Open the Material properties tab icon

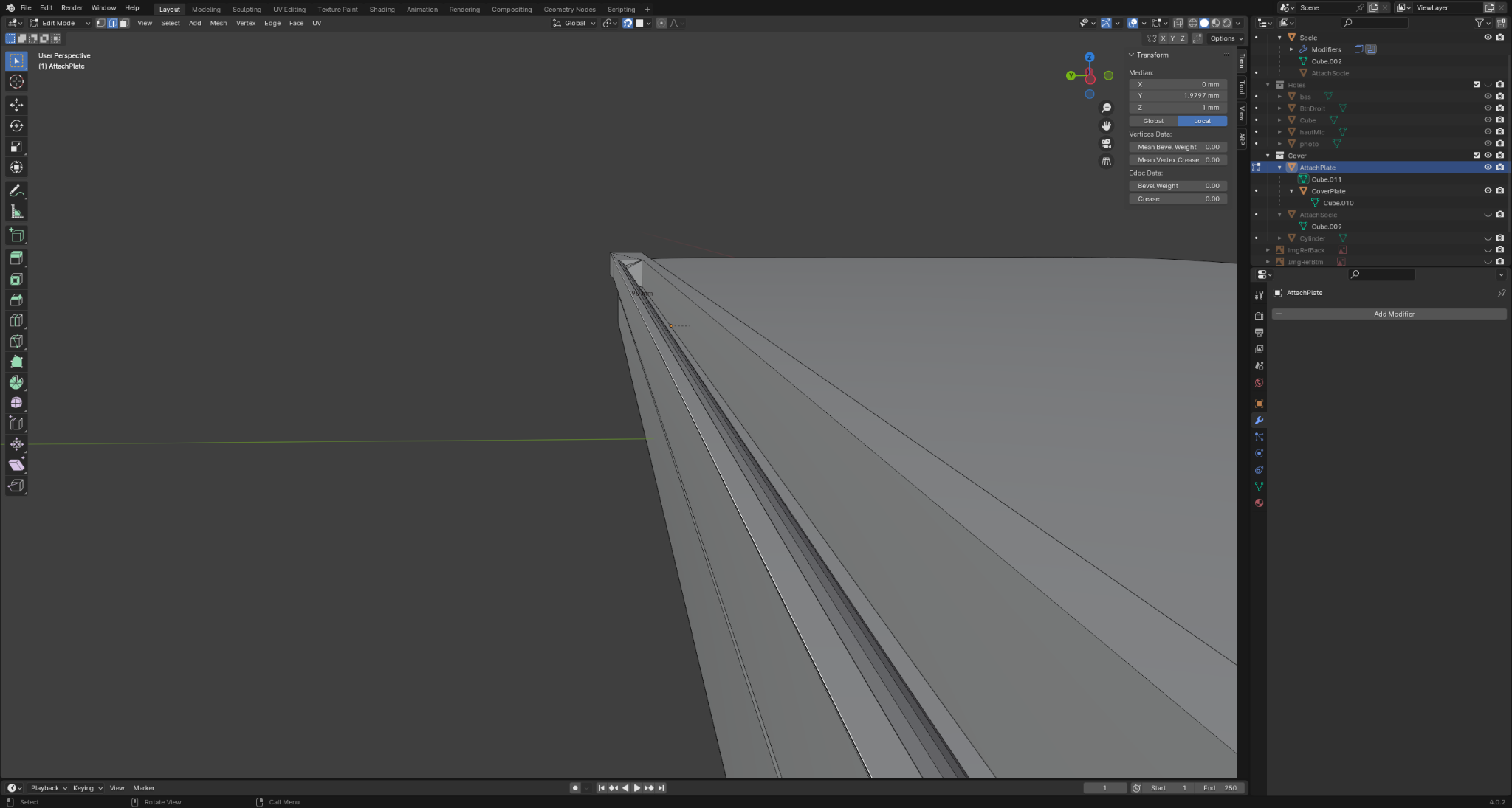click(1259, 503)
